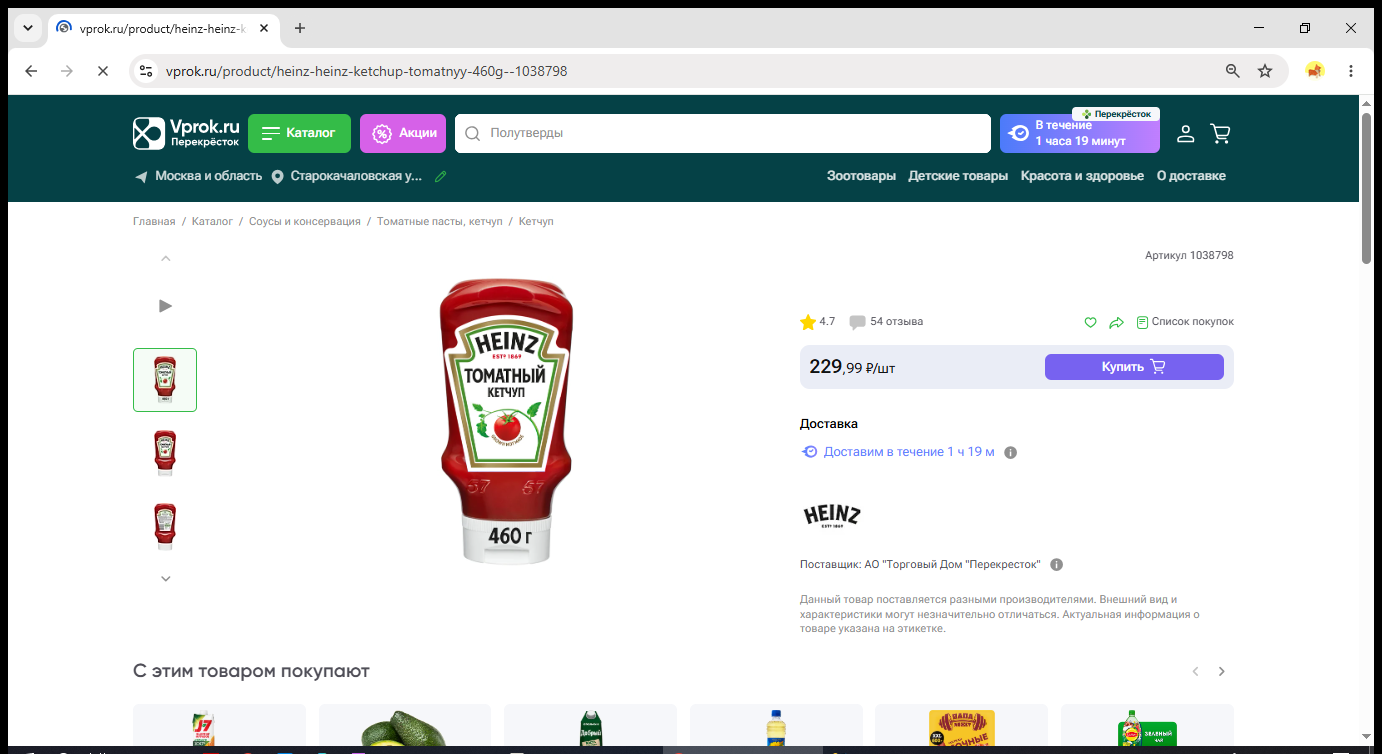1382x754 pixels.
Task: Click the Купить button
Action: (x=1134, y=367)
